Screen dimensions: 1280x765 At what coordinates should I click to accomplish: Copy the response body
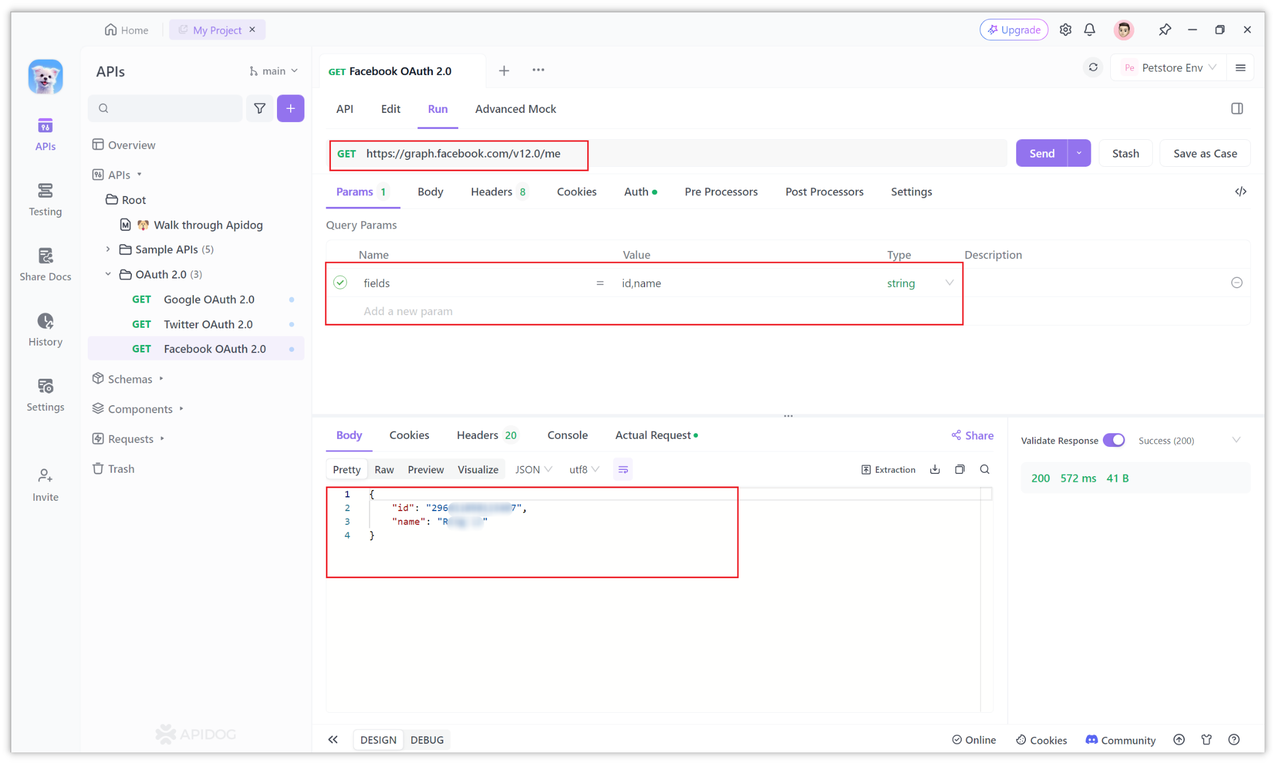point(960,469)
